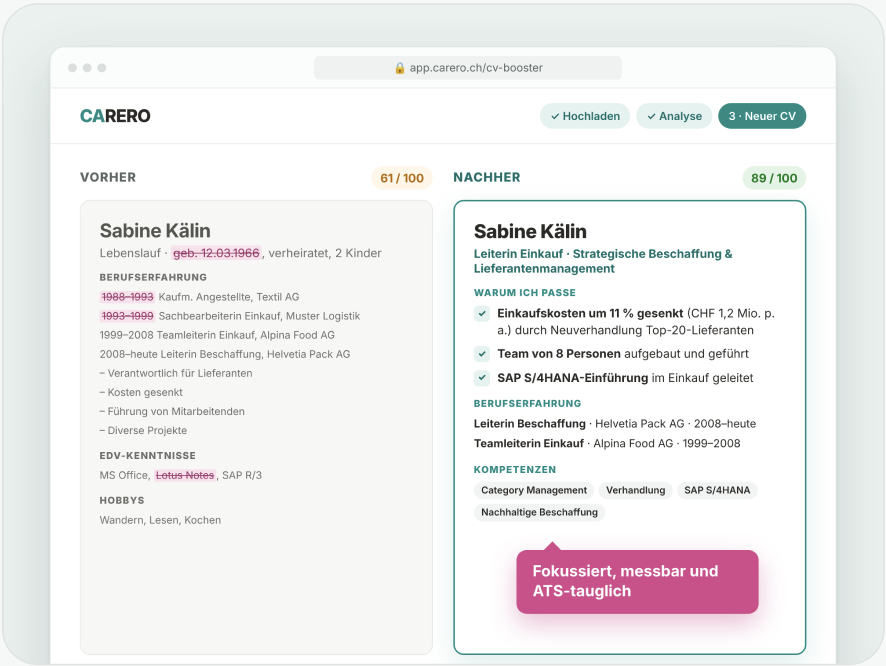Toggle the Team von 8 Personen checkmark

pos(482,354)
